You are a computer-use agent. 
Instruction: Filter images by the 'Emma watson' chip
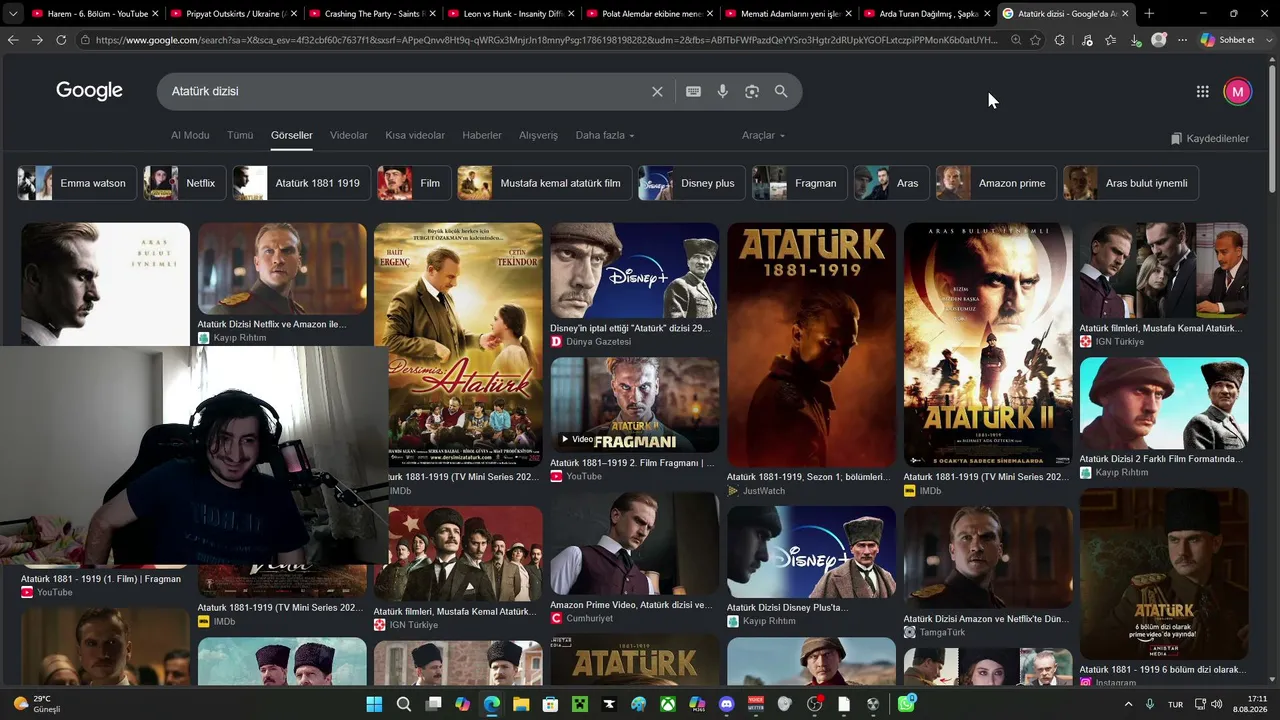coord(77,183)
